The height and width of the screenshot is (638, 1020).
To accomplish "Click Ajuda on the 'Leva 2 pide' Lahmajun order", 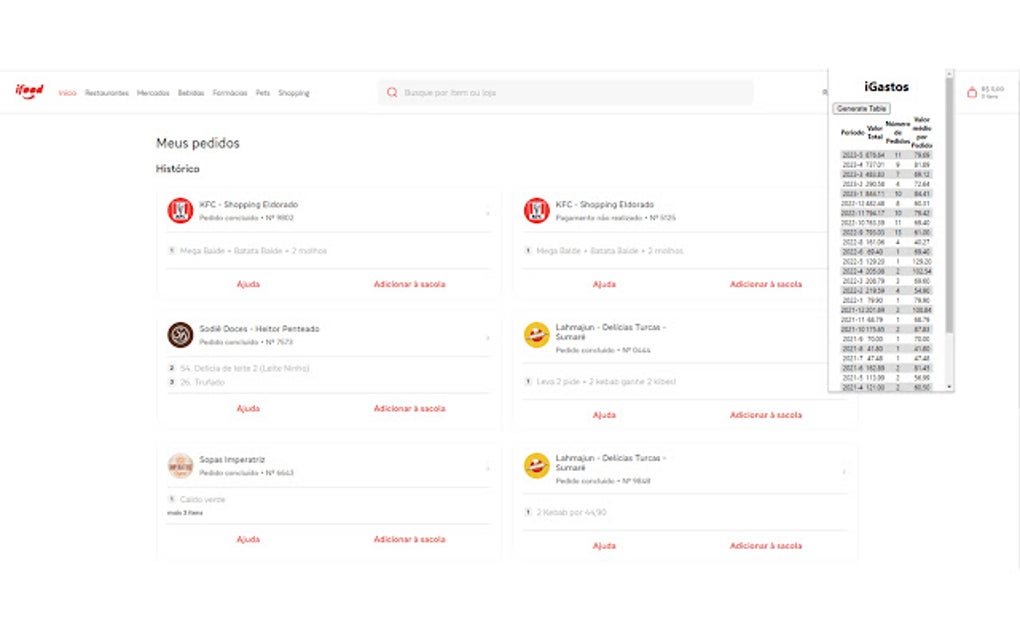I will coord(604,415).
